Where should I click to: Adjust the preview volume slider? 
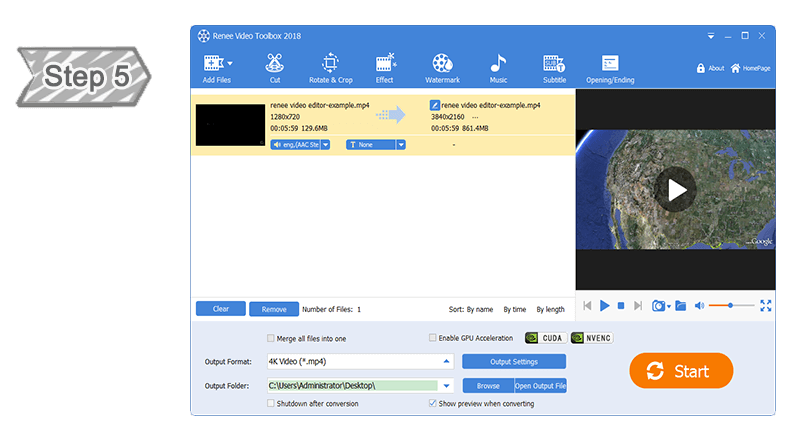731,305
